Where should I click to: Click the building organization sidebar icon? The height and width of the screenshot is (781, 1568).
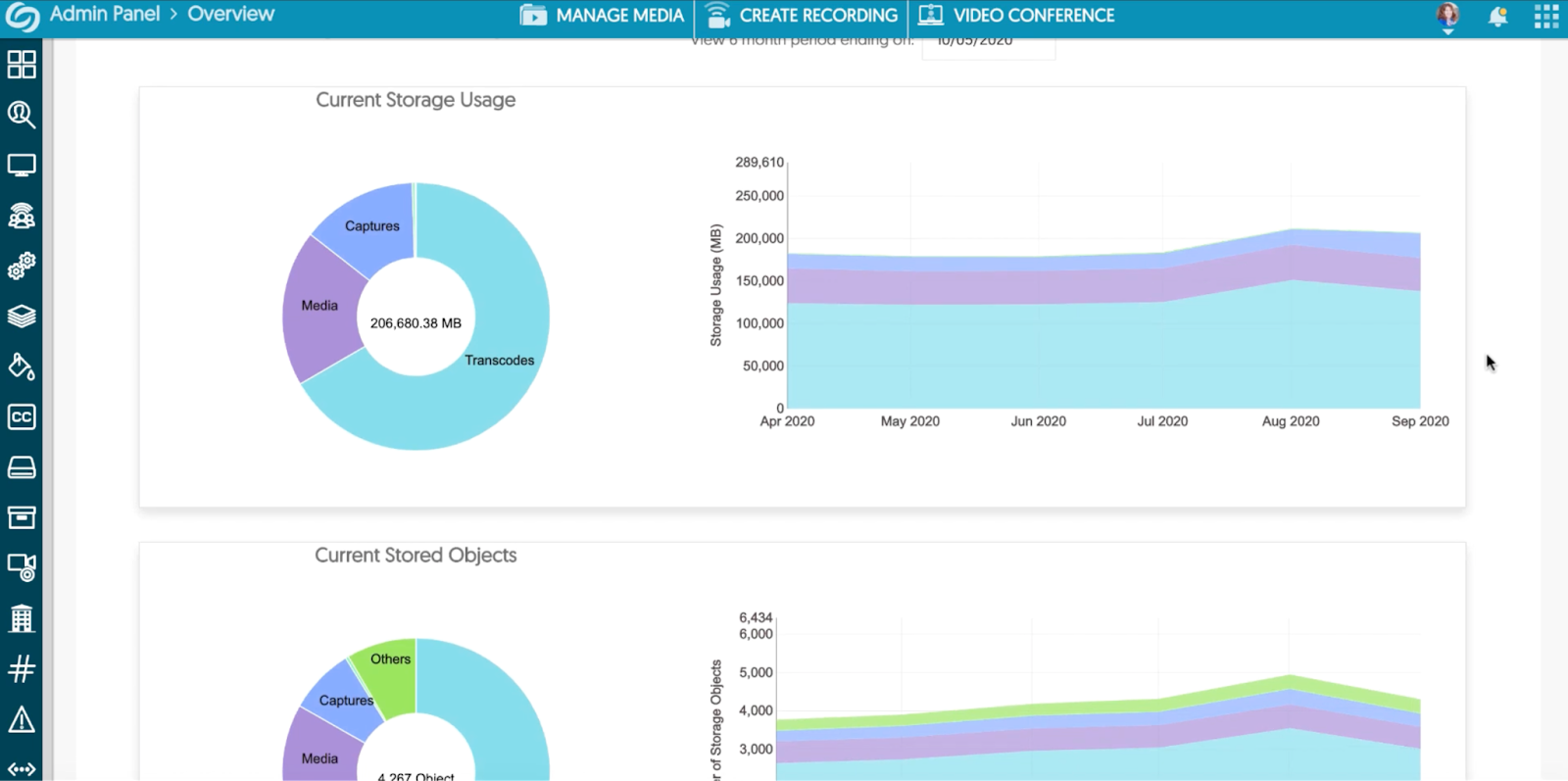(x=22, y=618)
